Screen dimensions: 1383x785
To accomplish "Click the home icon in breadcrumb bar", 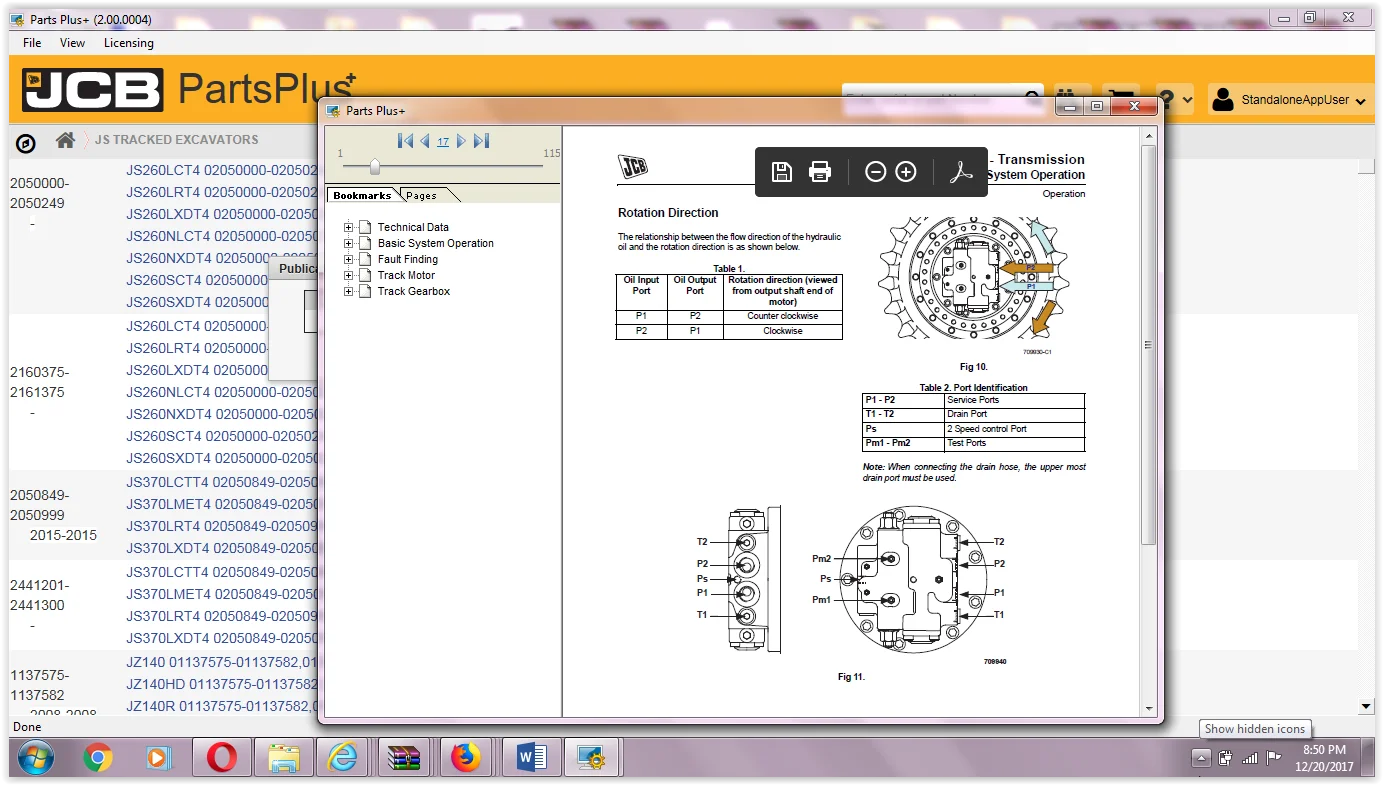I will pos(65,140).
